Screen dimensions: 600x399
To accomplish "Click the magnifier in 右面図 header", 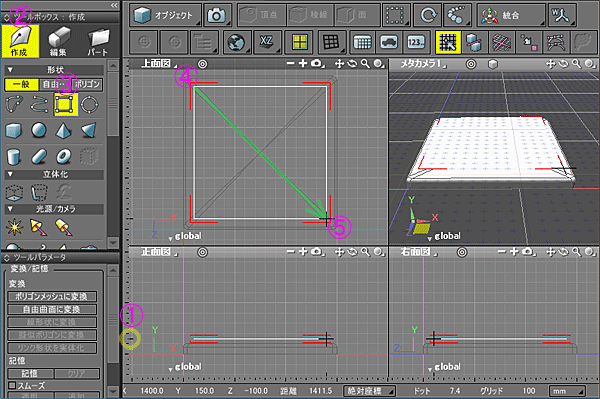I will pyautogui.click(x=577, y=252).
